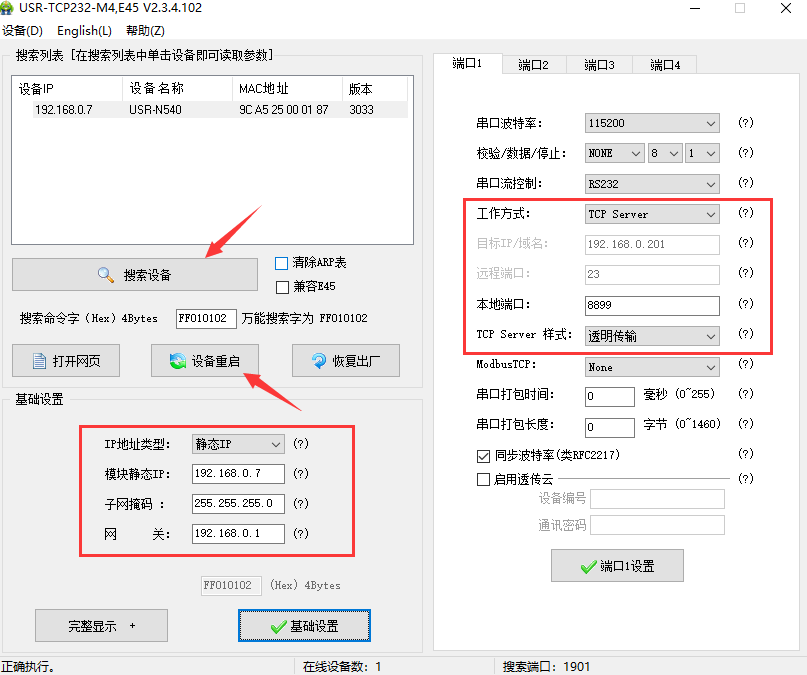Enable the 启用透传云 checkbox
This screenshot has width=807, height=675.
coord(484,479)
